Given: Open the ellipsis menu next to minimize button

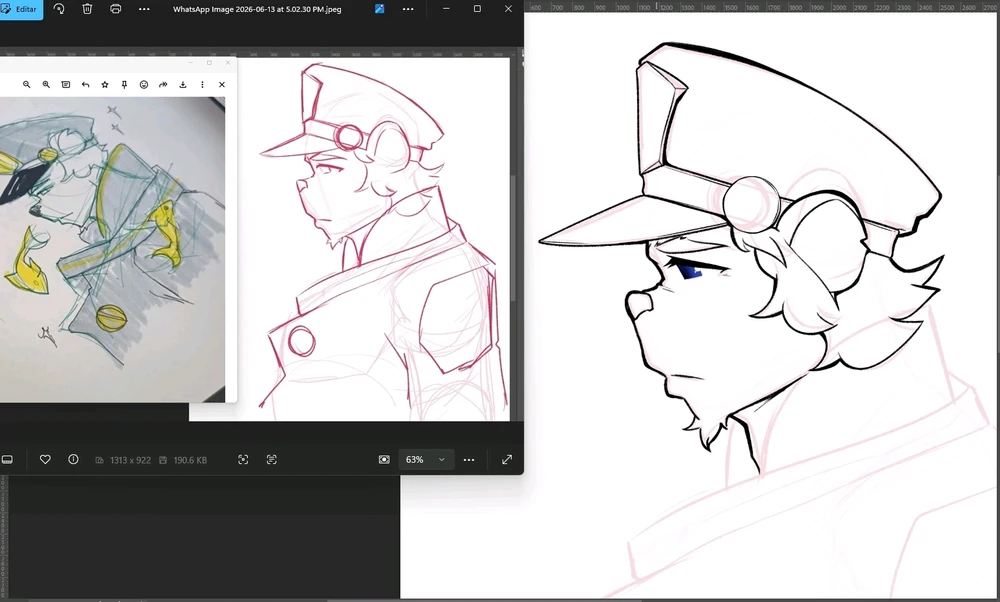Looking at the screenshot, I should point(408,9).
